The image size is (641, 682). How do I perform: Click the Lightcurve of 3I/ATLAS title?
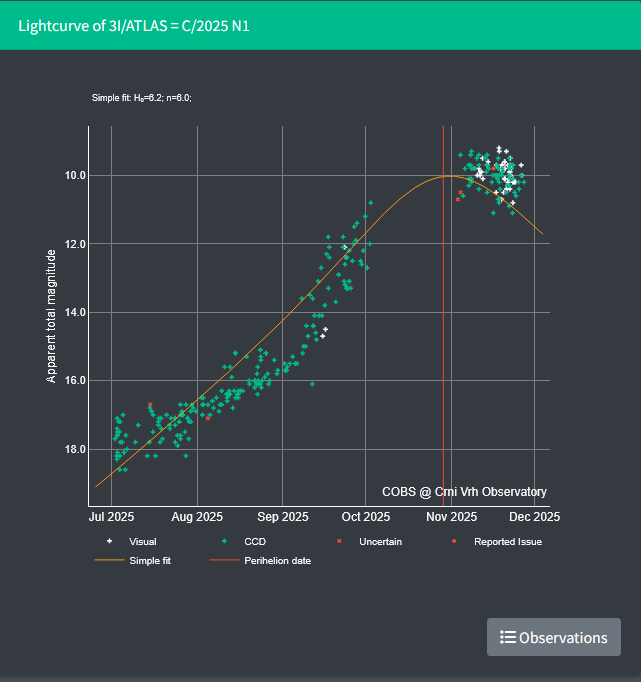click(x=134, y=26)
